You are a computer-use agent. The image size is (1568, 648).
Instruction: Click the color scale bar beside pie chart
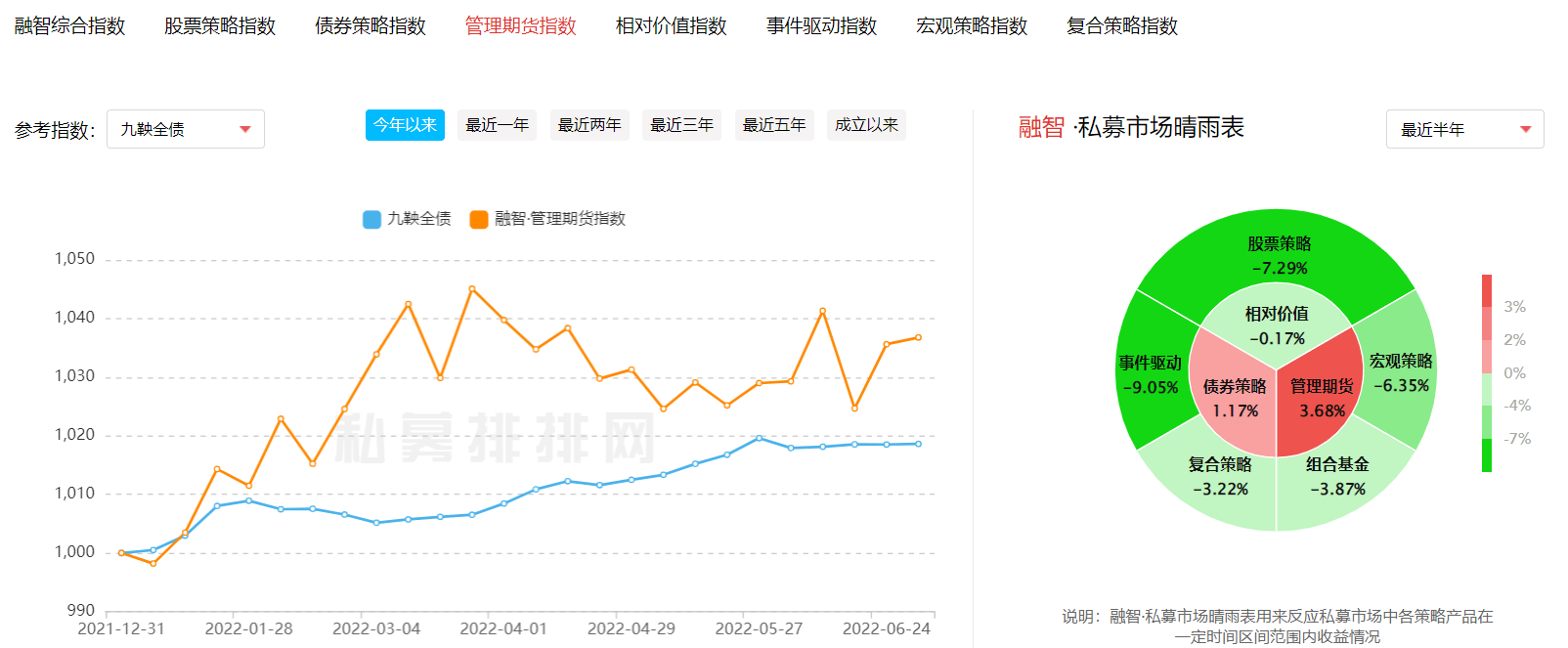1487,372
